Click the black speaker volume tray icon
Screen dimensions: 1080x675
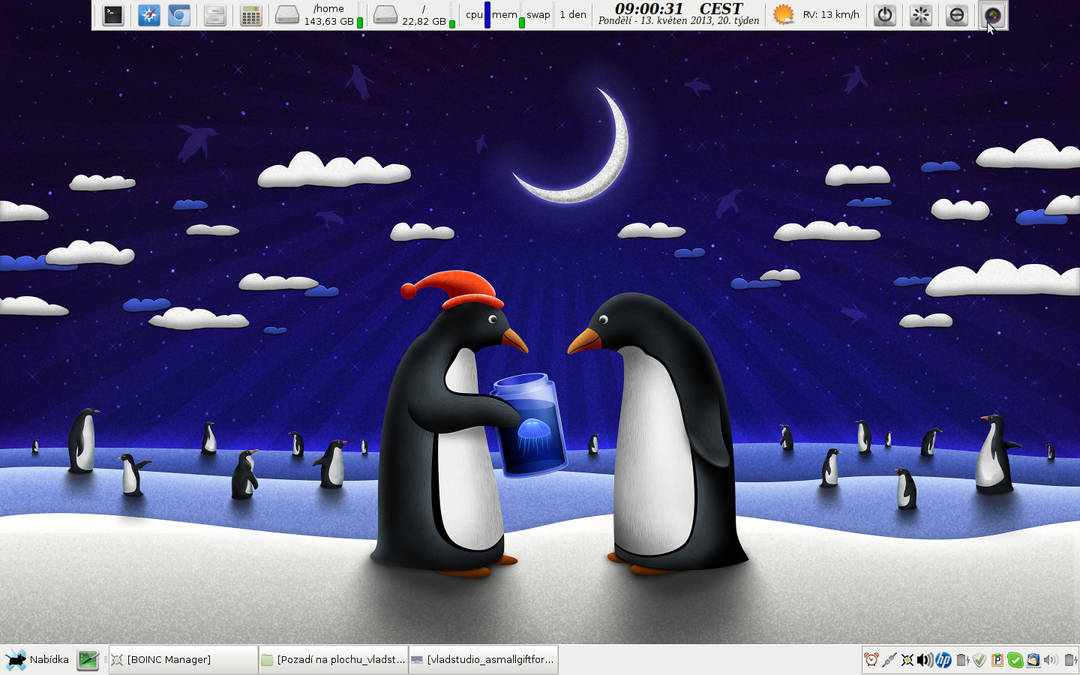(925, 660)
